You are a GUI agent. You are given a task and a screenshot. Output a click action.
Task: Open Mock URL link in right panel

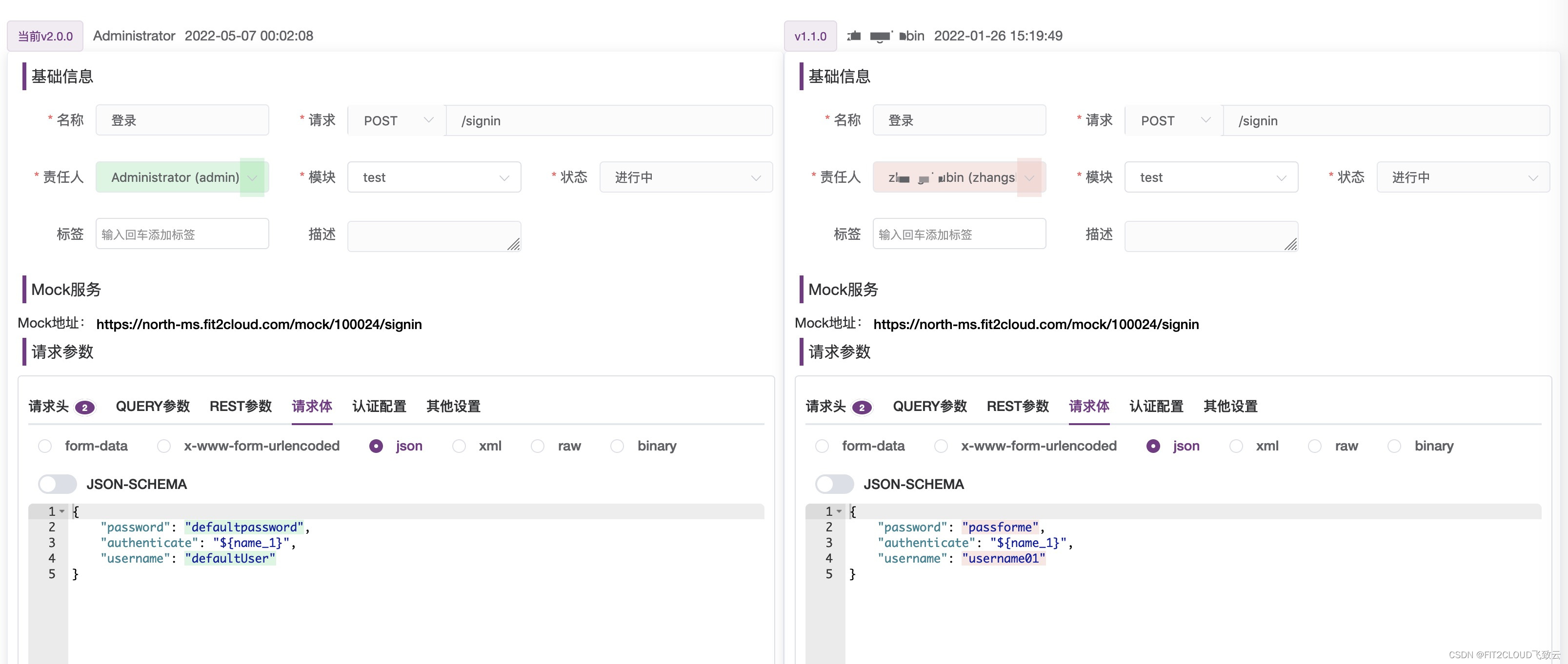(1036, 324)
